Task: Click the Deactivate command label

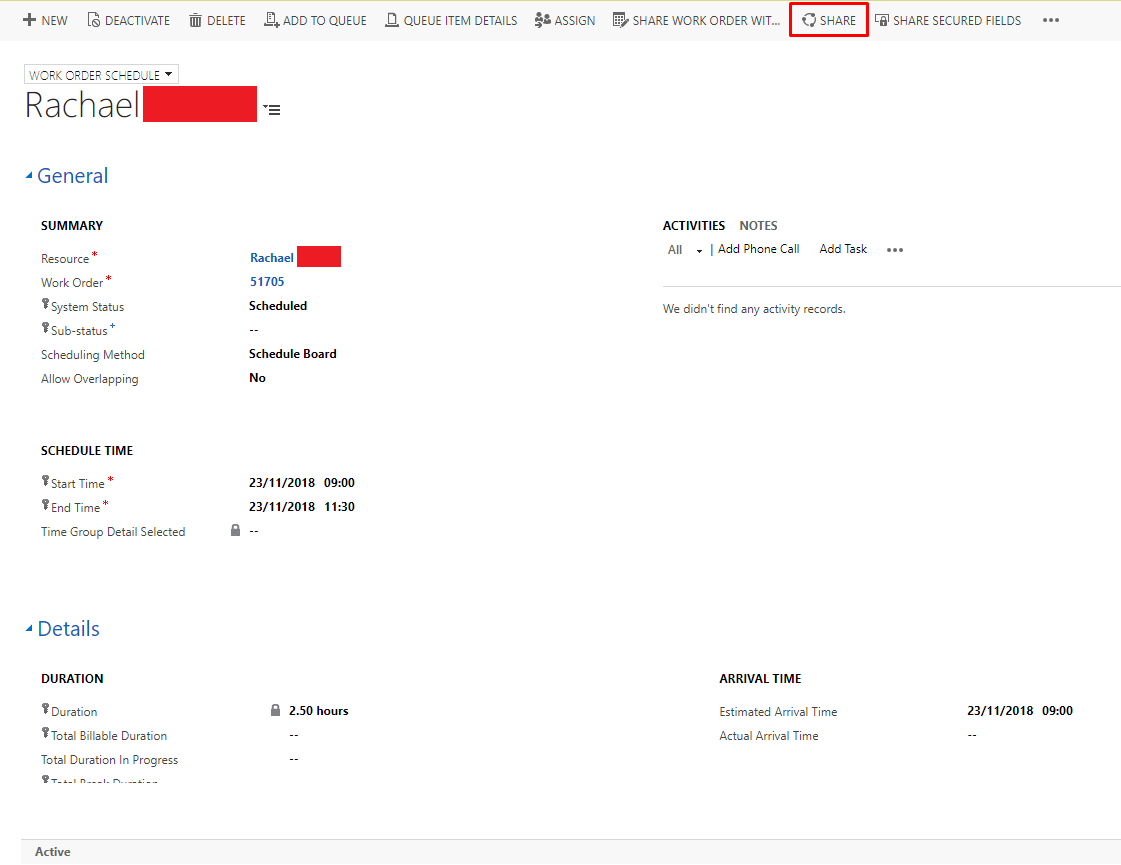Action: tap(137, 21)
